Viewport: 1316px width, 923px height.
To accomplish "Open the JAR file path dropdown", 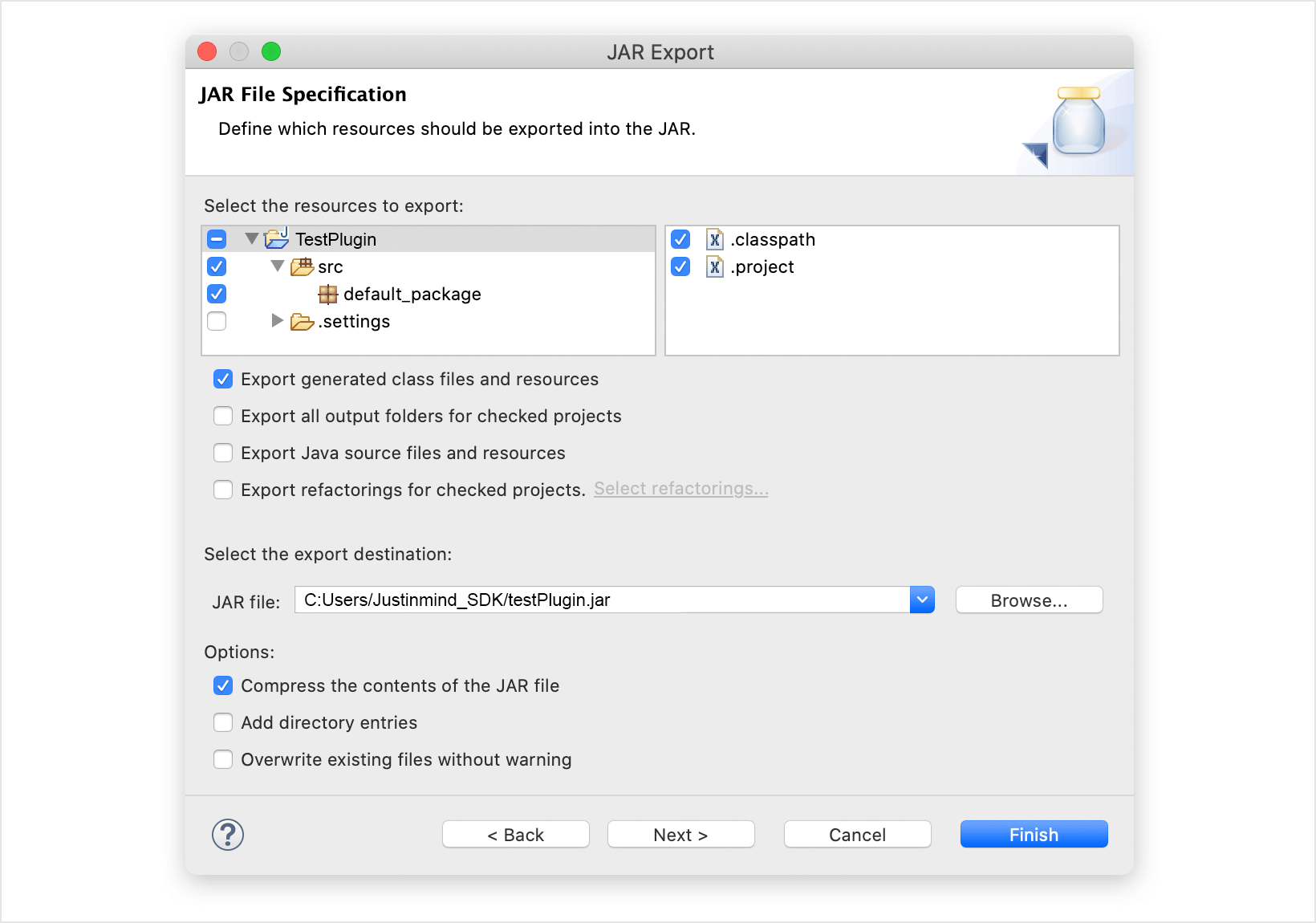I will coord(922,600).
